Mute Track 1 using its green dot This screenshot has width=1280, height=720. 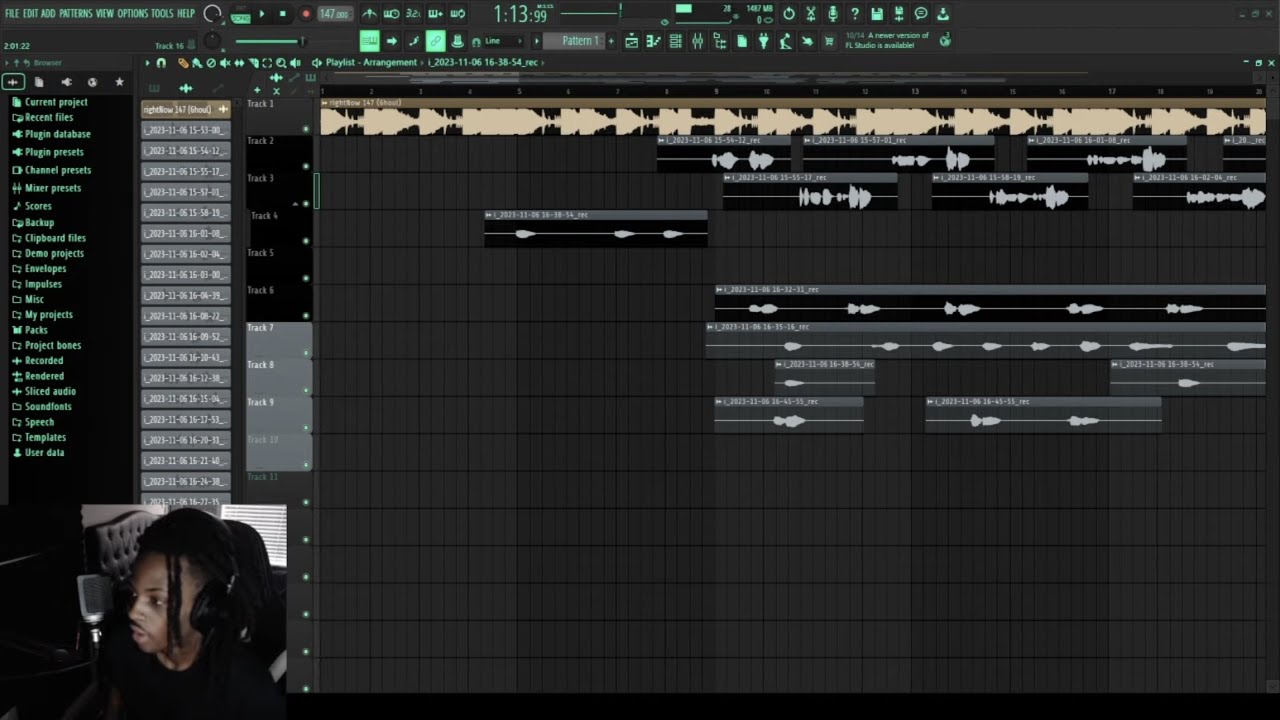tap(306, 129)
